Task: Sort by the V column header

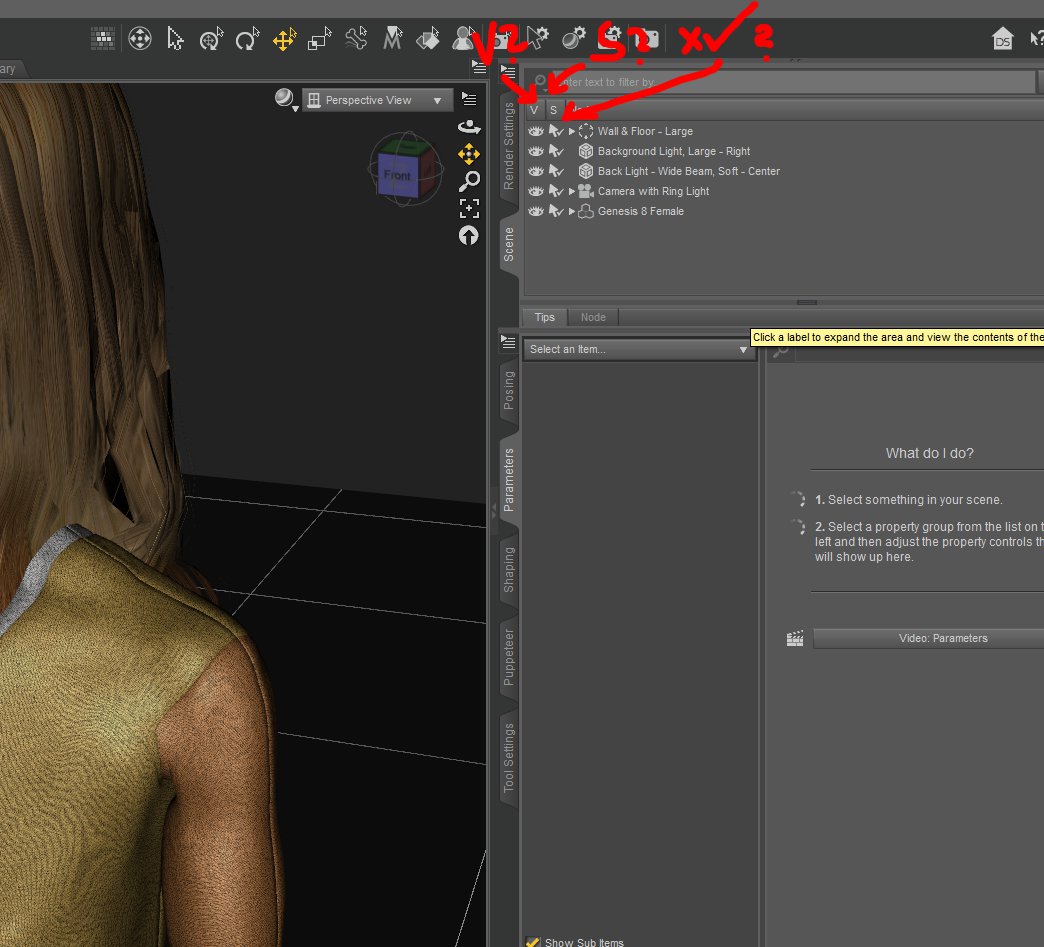Action: 535,110
